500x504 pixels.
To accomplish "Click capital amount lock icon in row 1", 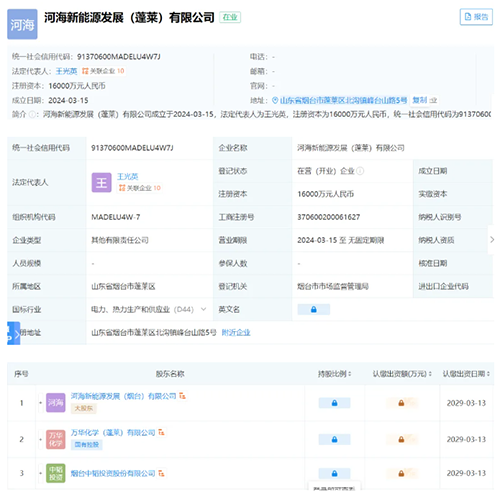I will 401,403.
